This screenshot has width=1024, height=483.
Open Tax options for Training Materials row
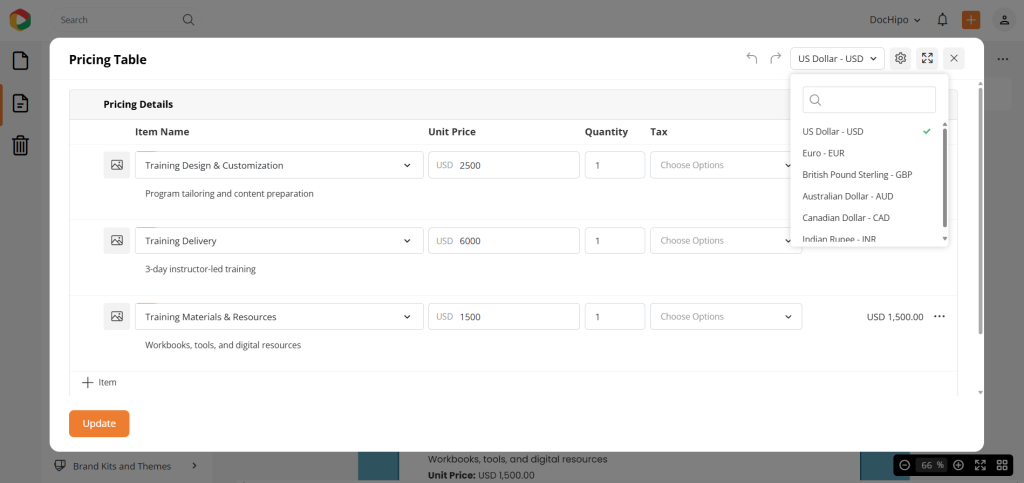pos(726,317)
